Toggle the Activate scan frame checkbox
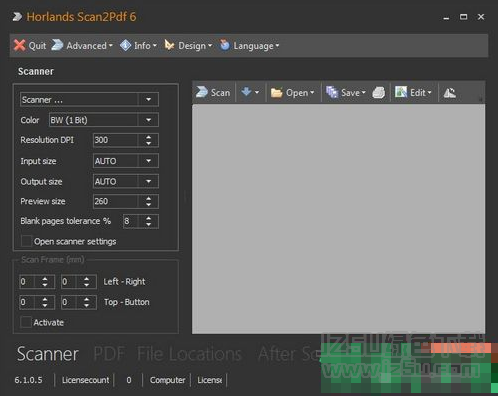Screen dimensions: 498x396 tap(26, 322)
